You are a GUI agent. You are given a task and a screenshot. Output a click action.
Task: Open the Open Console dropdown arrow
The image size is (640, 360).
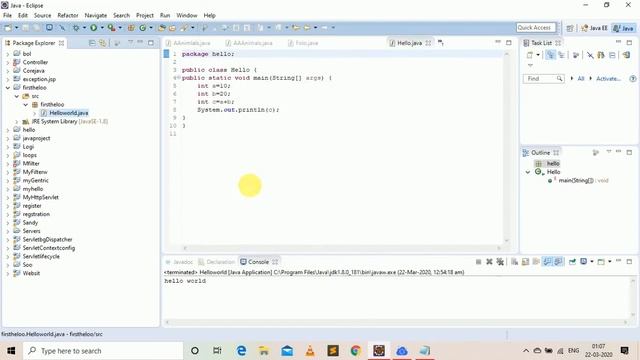pyautogui.click(x=610, y=262)
